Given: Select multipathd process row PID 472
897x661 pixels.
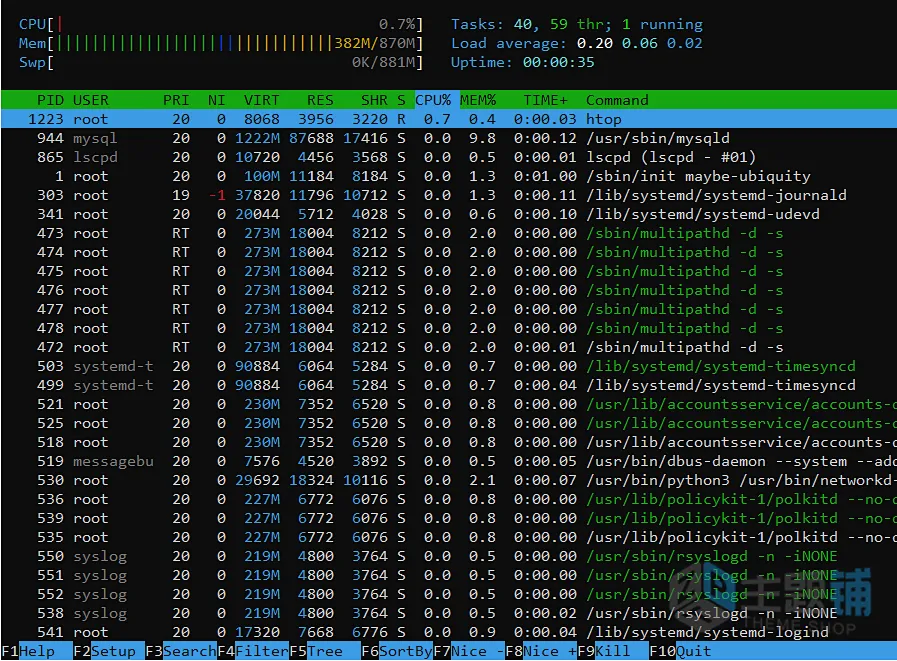Looking at the screenshot, I should coord(448,347).
